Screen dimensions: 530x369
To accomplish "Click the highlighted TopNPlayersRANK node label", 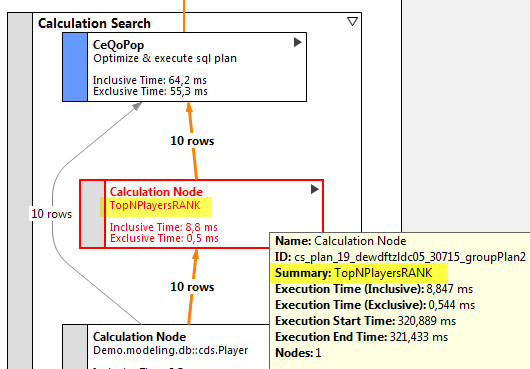I will (155, 205).
